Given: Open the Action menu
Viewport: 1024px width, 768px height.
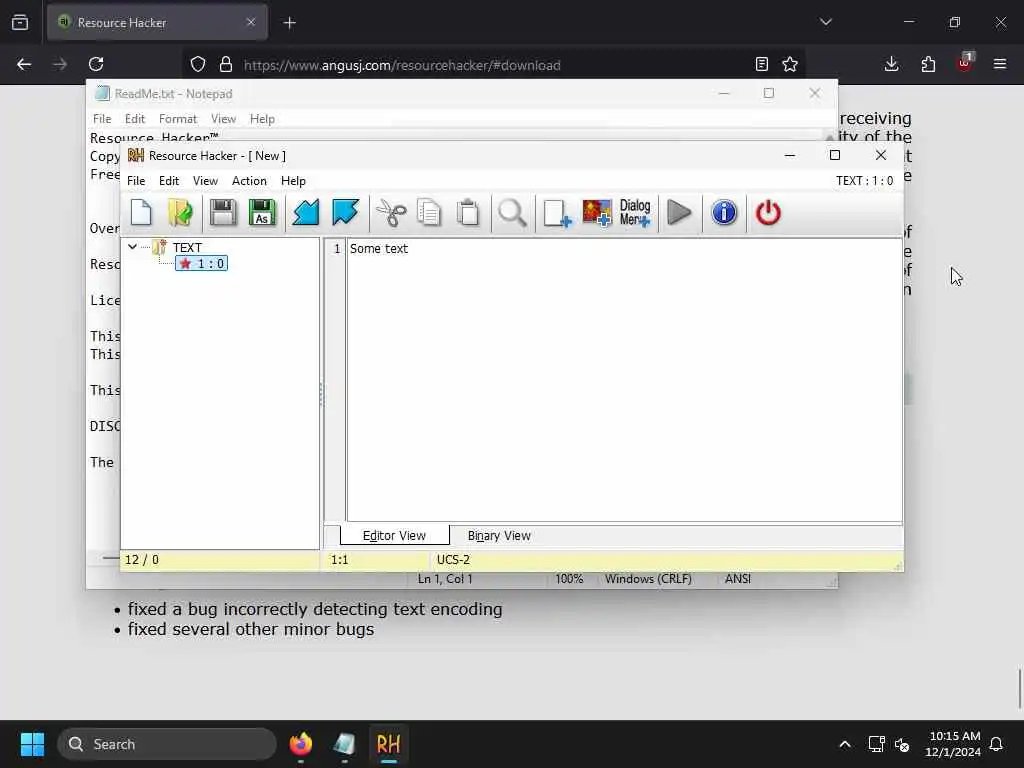Looking at the screenshot, I should [249, 181].
